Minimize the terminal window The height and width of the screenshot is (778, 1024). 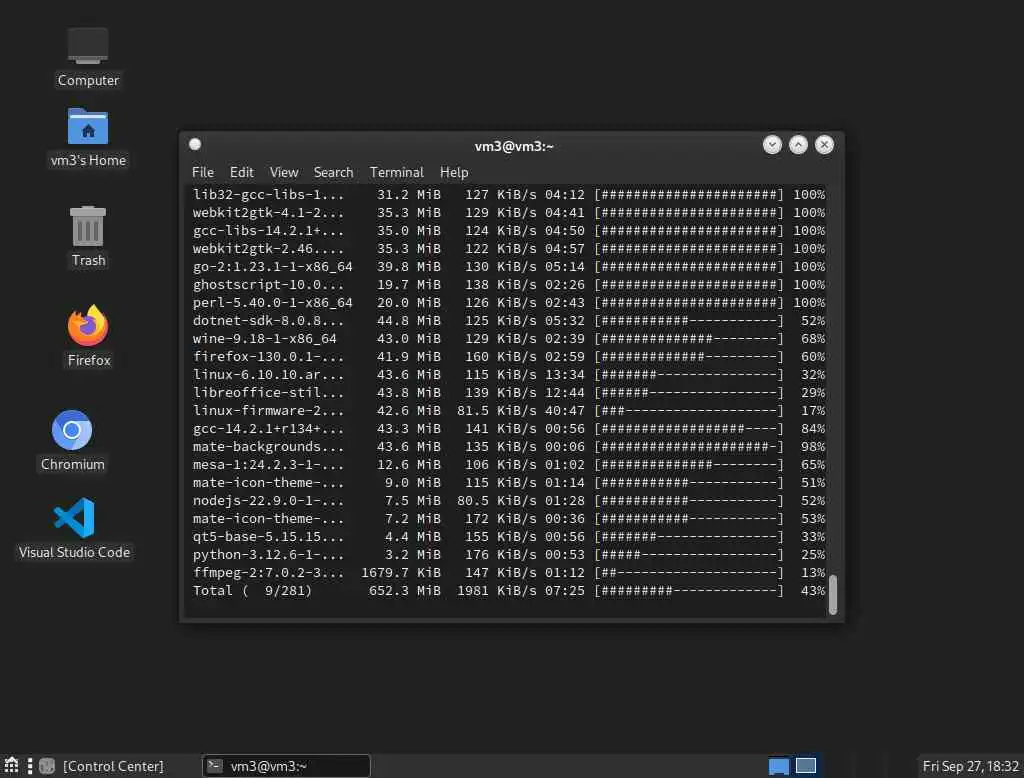click(x=772, y=144)
